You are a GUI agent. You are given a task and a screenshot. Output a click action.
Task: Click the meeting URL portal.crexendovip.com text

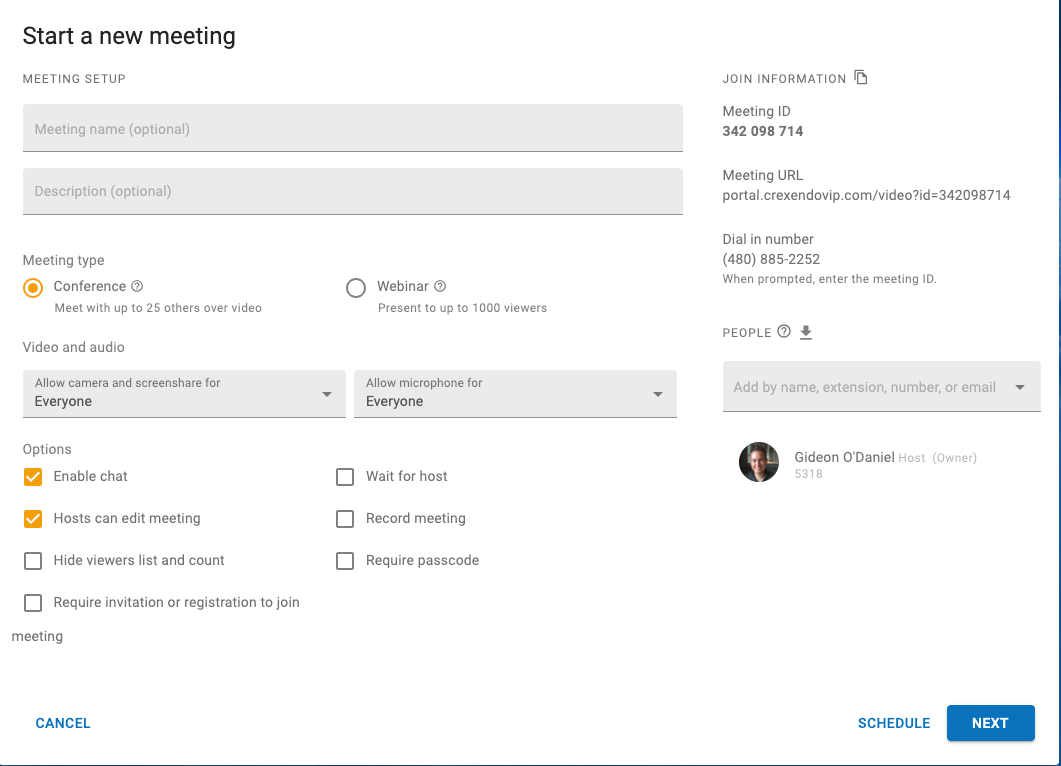866,195
